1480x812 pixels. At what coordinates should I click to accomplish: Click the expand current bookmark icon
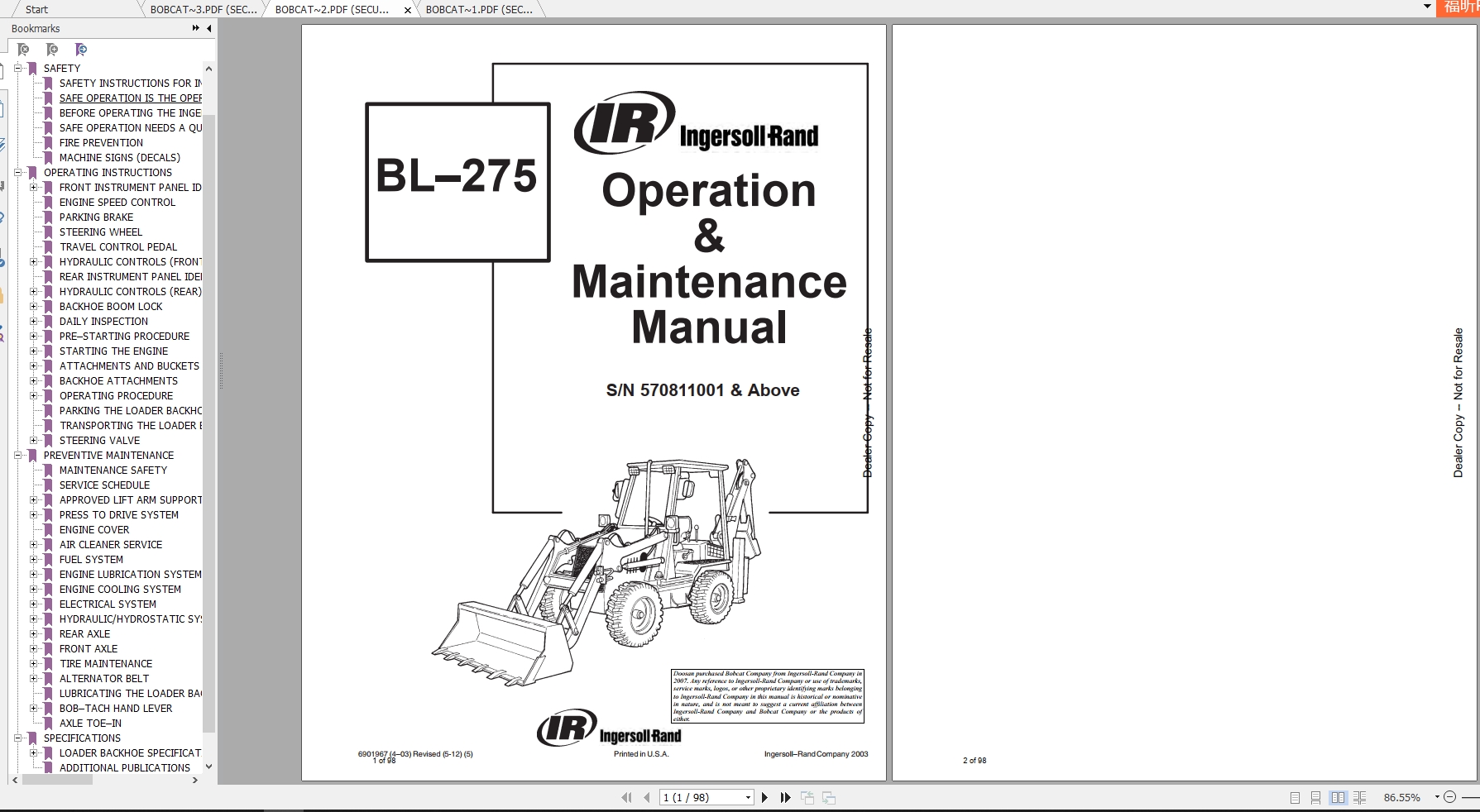pos(80,50)
